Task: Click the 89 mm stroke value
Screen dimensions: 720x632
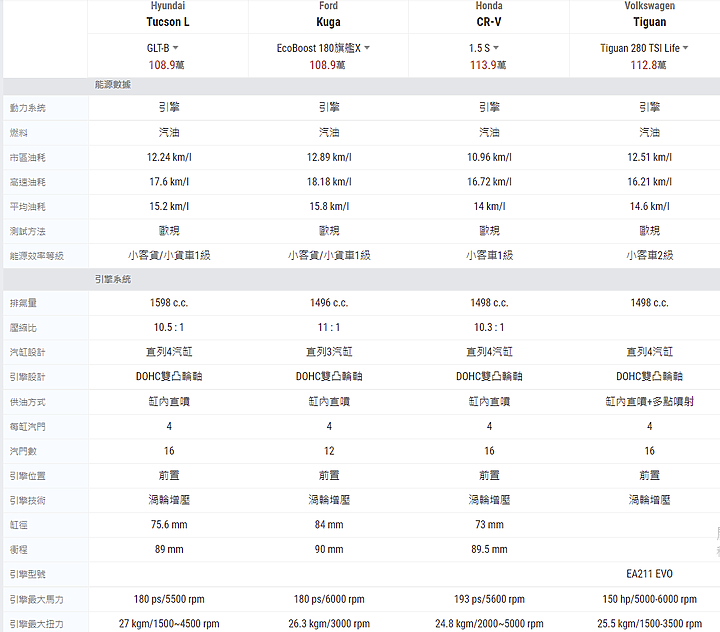Action: tap(169, 549)
